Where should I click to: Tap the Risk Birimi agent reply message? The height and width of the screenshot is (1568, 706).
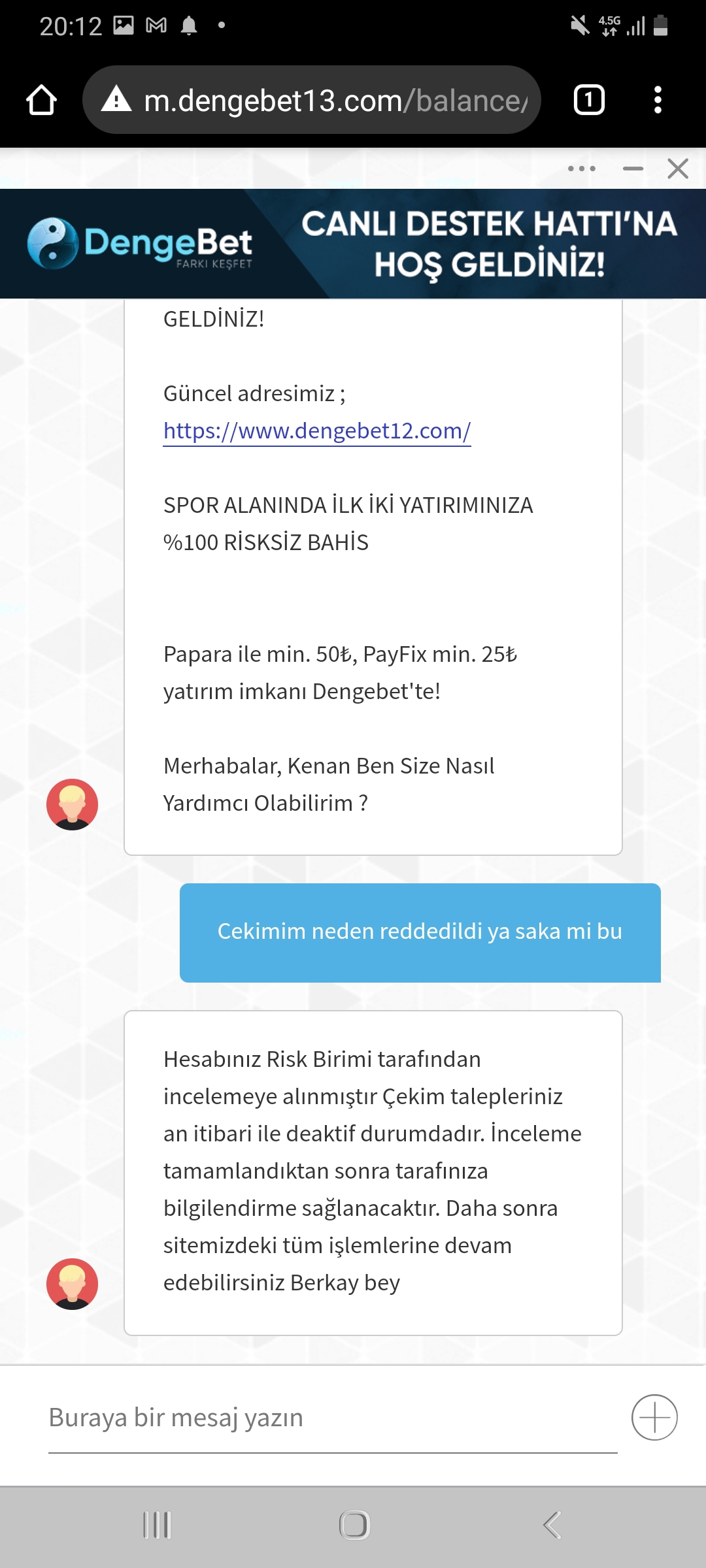pyautogui.click(x=373, y=1173)
